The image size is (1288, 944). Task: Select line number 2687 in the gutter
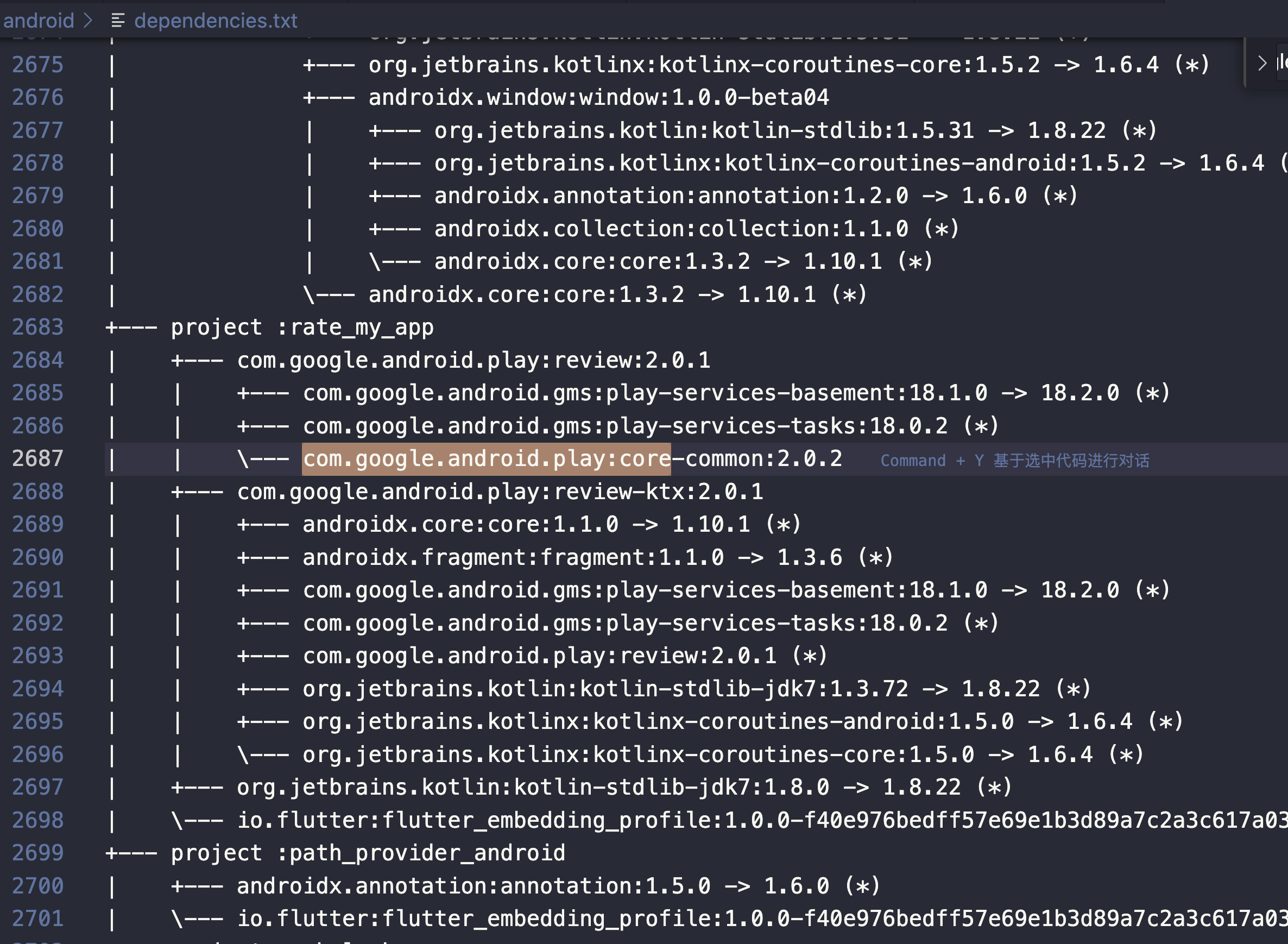tap(37, 459)
